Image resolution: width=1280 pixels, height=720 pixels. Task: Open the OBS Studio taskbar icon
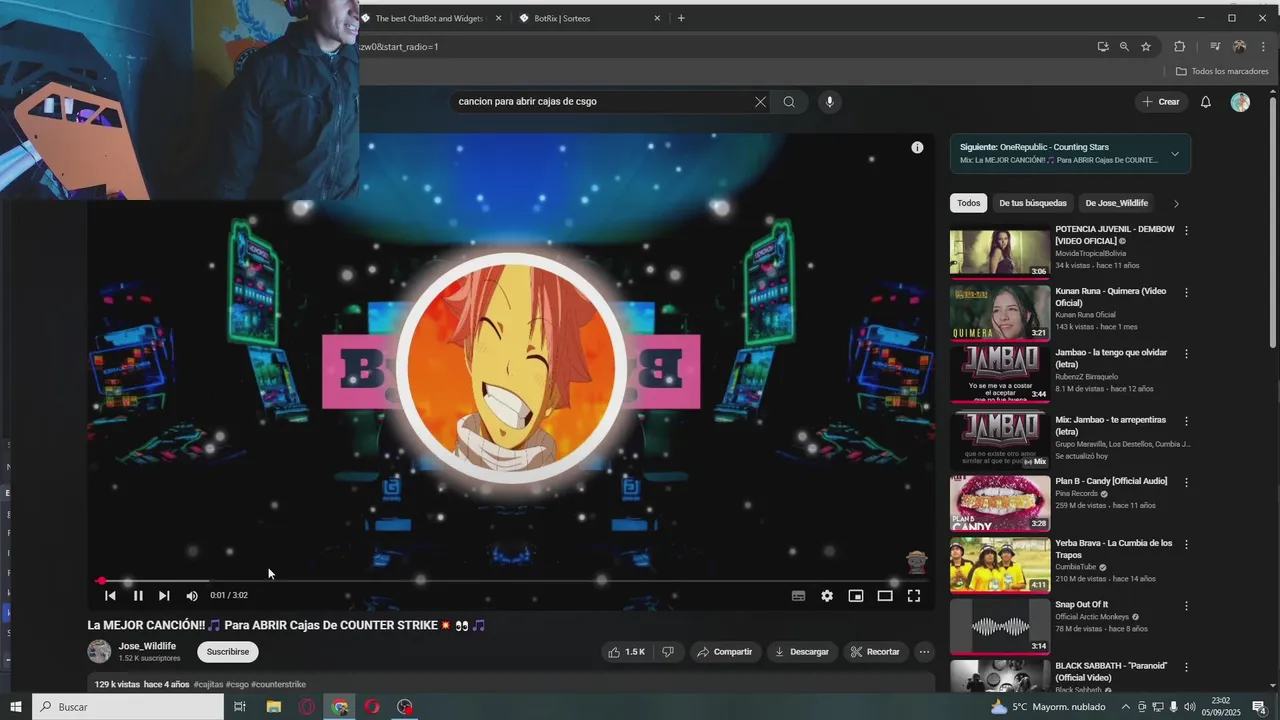click(x=404, y=707)
